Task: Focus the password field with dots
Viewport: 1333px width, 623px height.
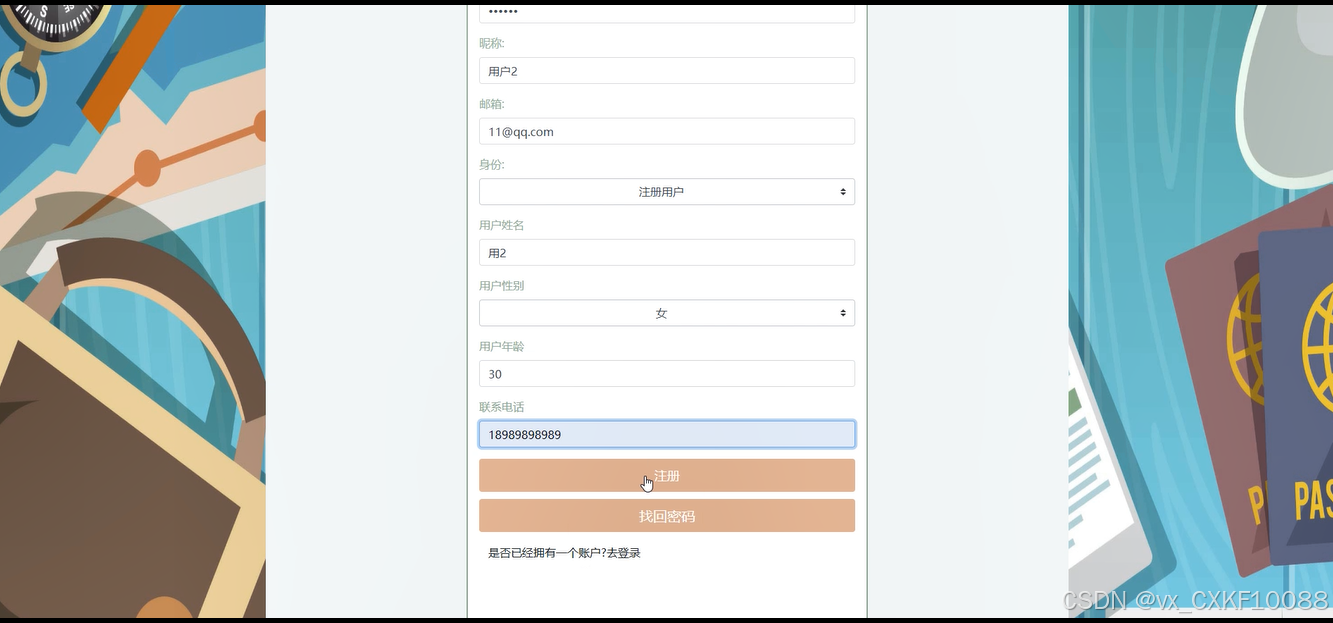Action: pyautogui.click(x=667, y=13)
